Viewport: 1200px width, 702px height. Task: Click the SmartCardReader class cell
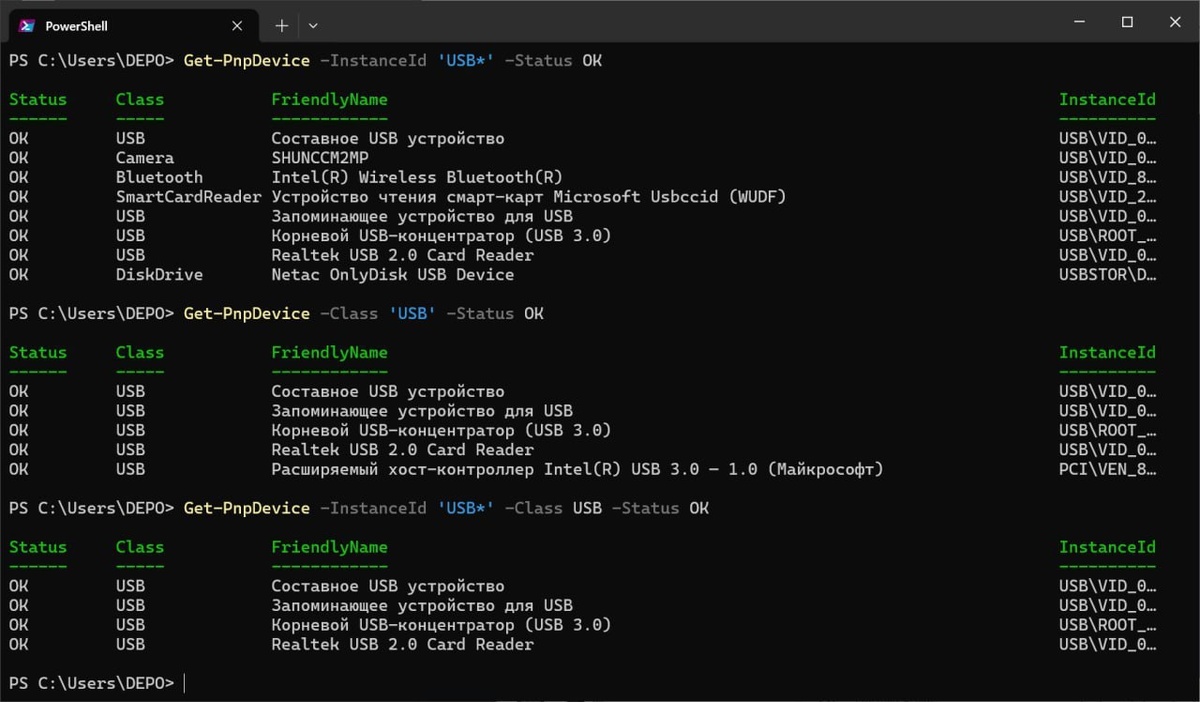188,197
